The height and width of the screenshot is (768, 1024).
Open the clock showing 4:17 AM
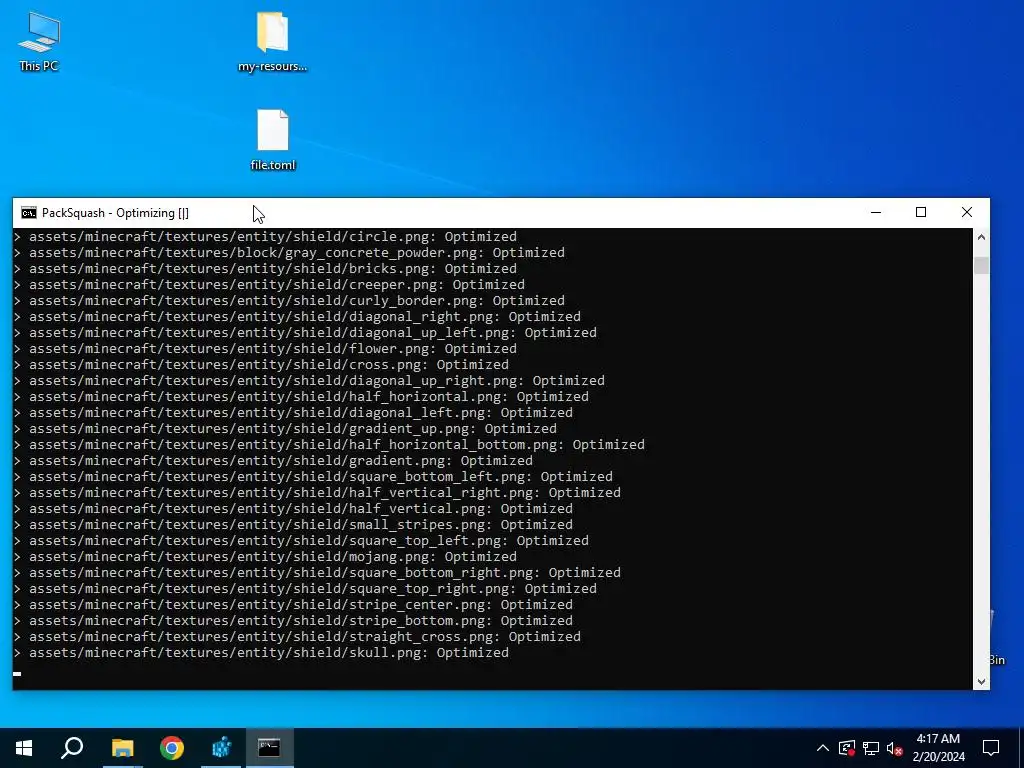point(938,748)
